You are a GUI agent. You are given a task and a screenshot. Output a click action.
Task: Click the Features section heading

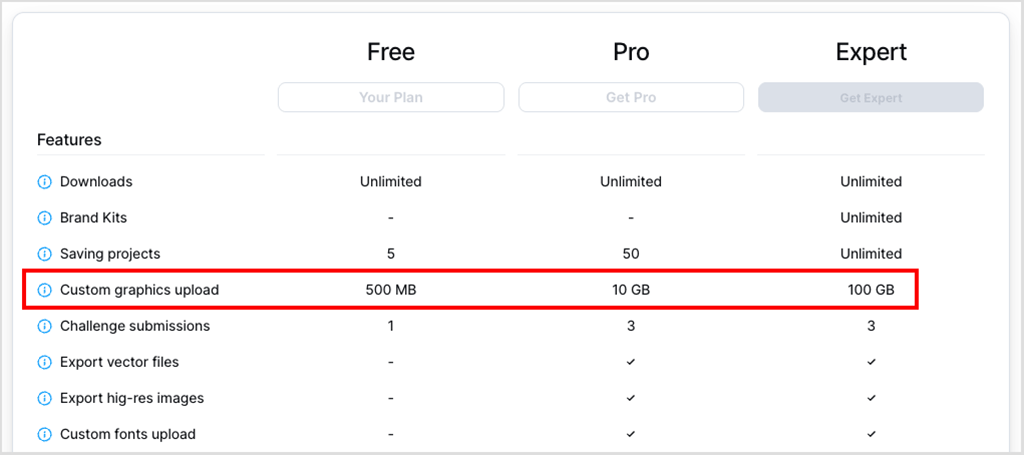(x=69, y=140)
